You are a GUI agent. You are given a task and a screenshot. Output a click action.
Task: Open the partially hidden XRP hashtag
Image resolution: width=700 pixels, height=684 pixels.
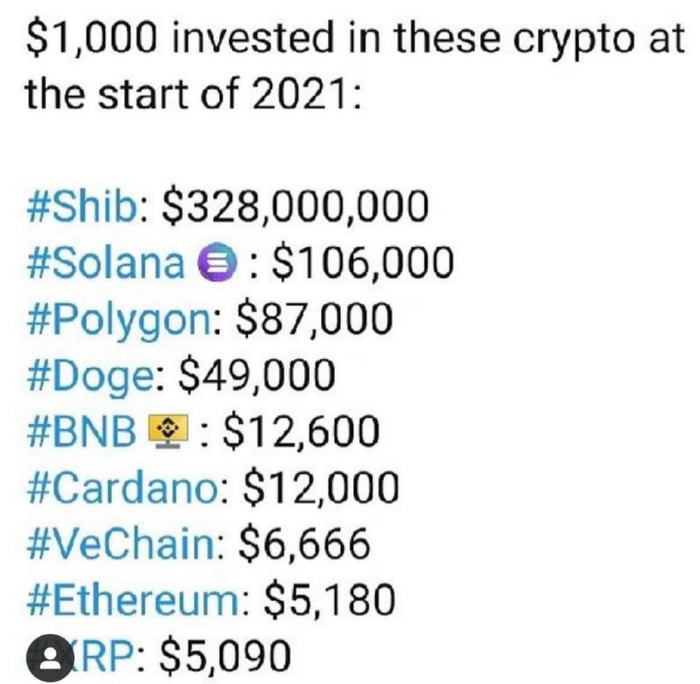pyautogui.click(x=103, y=656)
